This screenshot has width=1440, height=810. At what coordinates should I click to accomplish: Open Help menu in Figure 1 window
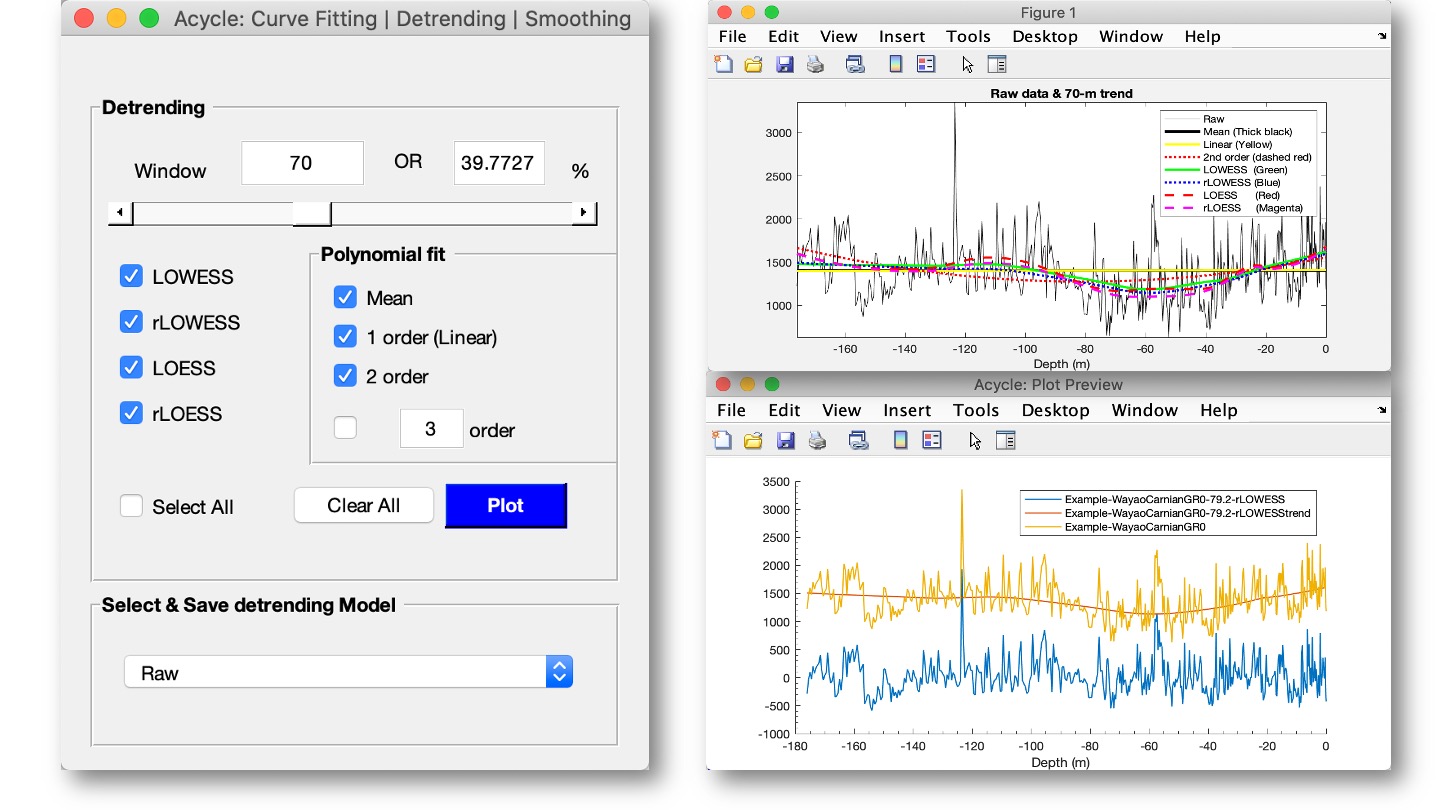1203,36
